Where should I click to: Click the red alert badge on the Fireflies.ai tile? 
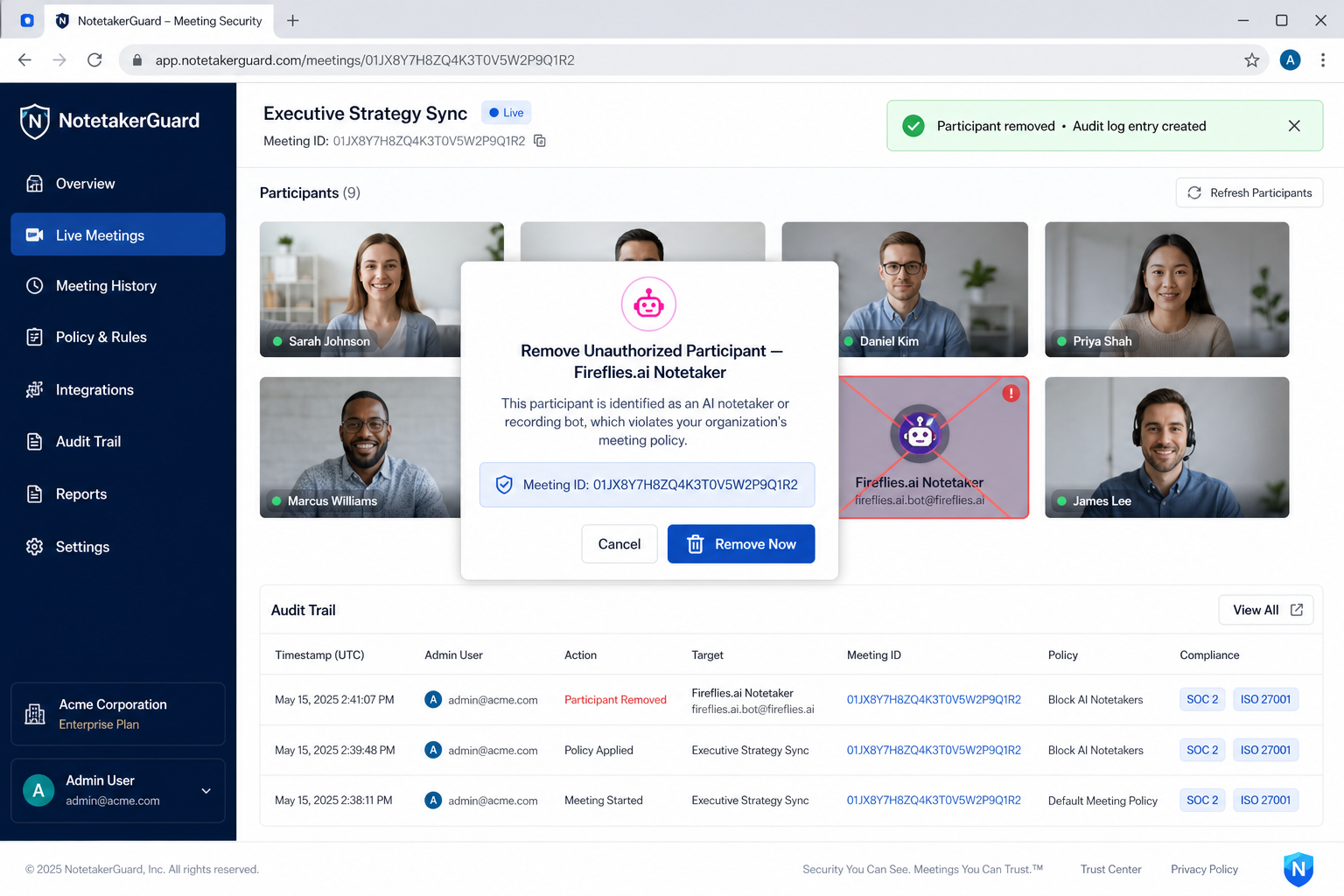[1011, 394]
